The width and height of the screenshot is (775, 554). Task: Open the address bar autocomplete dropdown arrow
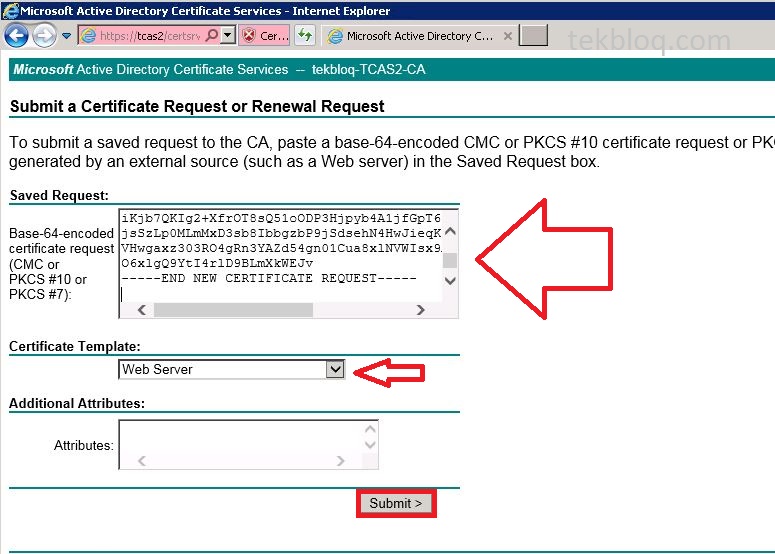227,35
